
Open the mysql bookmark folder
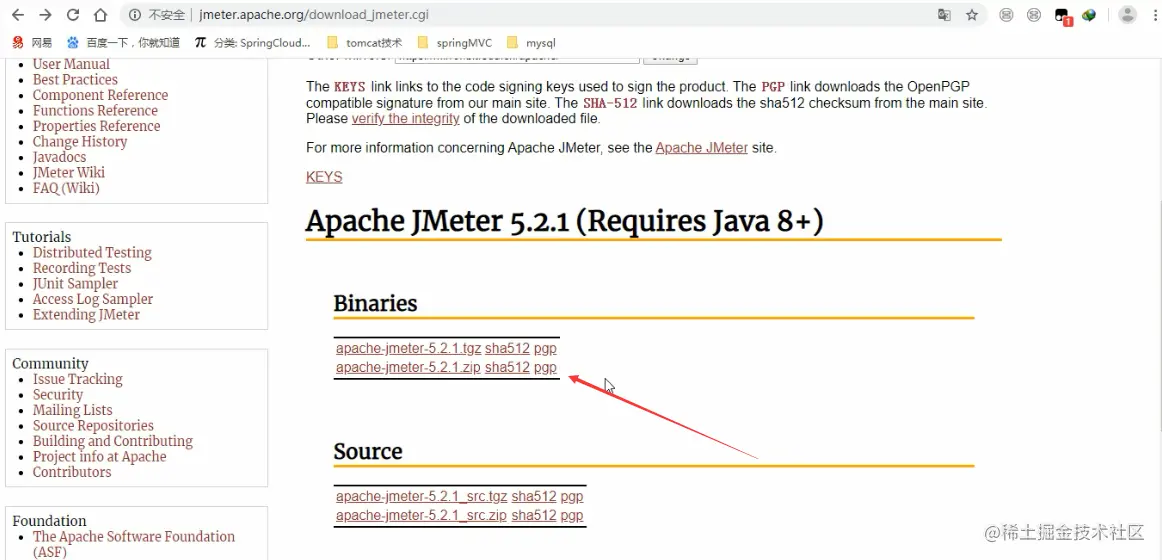531,43
